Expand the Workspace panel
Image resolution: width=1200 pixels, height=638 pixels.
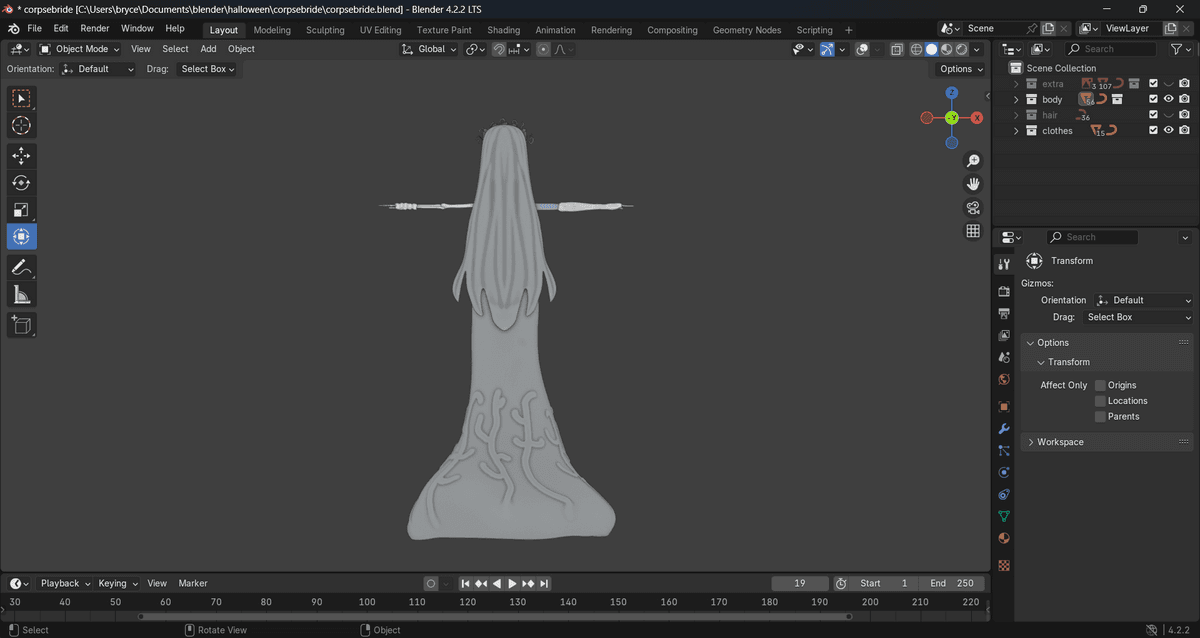1060,442
